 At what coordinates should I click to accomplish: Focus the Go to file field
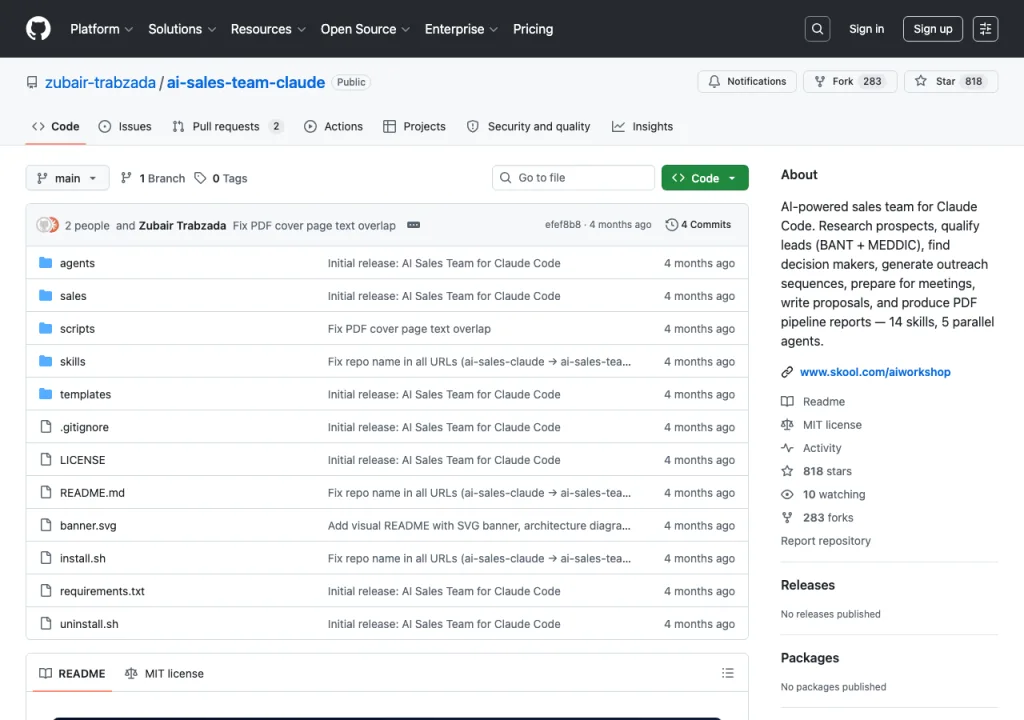[x=573, y=178]
